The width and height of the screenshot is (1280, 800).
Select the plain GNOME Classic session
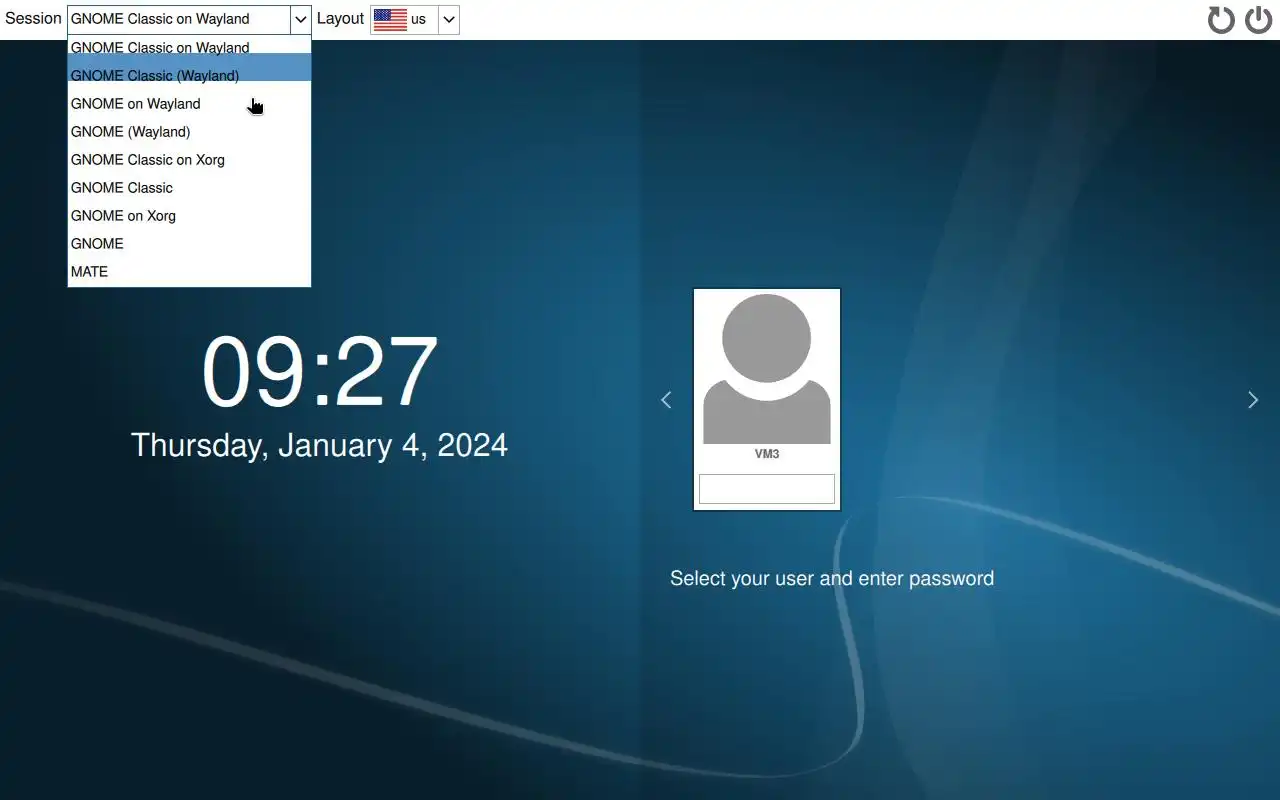pyautogui.click(x=189, y=187)
